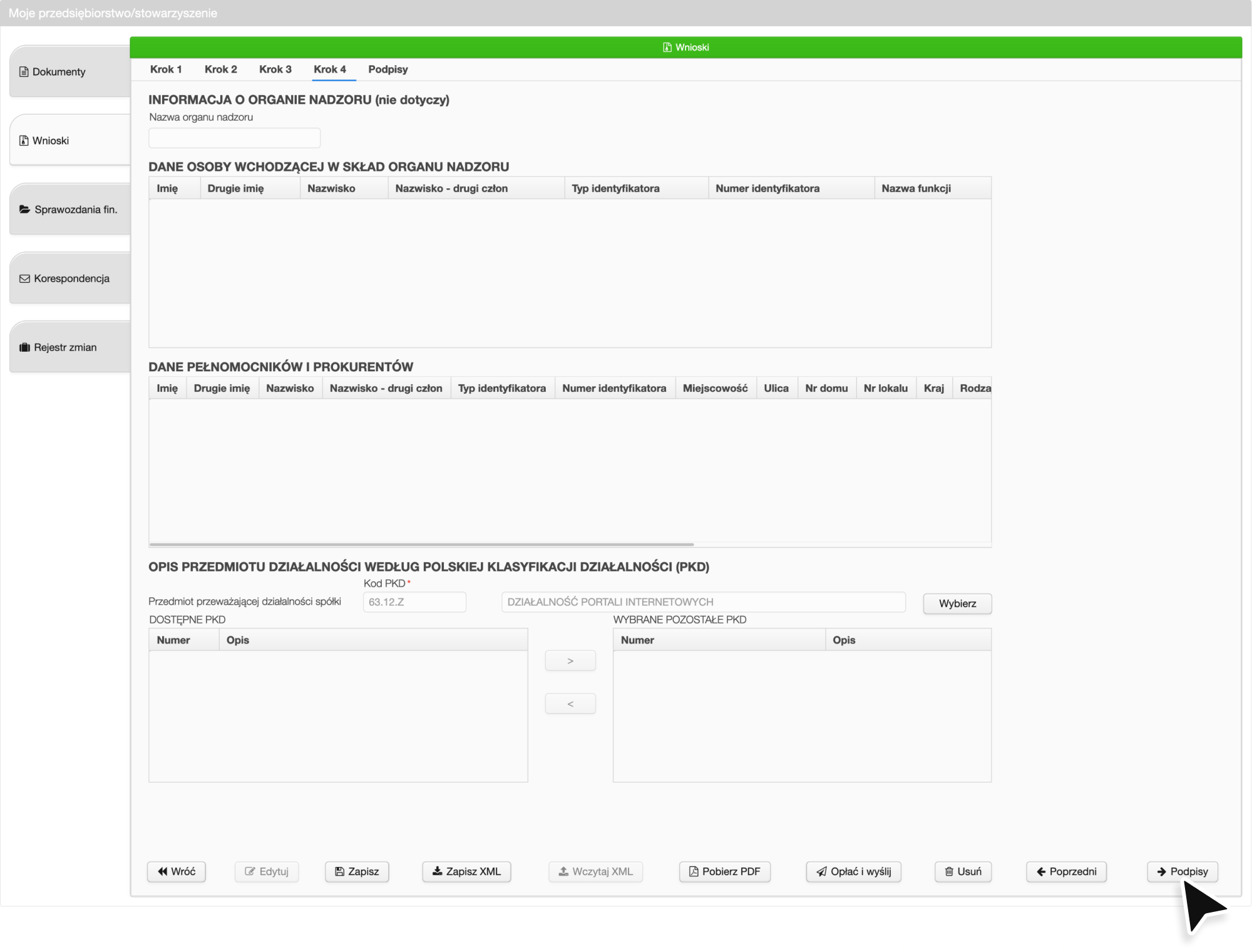Click the Rejestr zmian briefcase icon

click(24, 347)
